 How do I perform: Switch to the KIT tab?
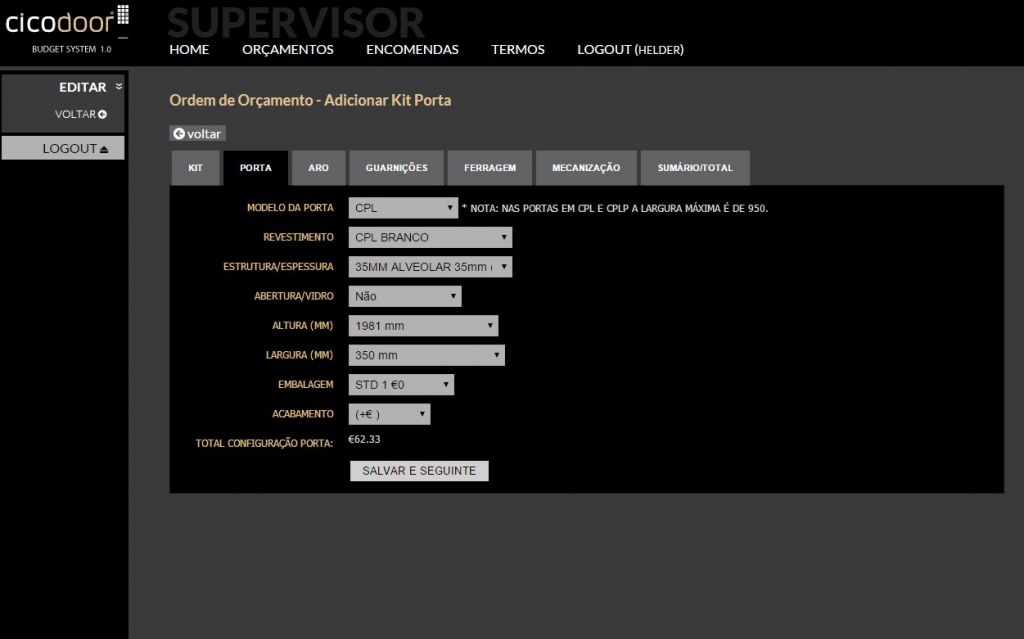click(195, 168)
